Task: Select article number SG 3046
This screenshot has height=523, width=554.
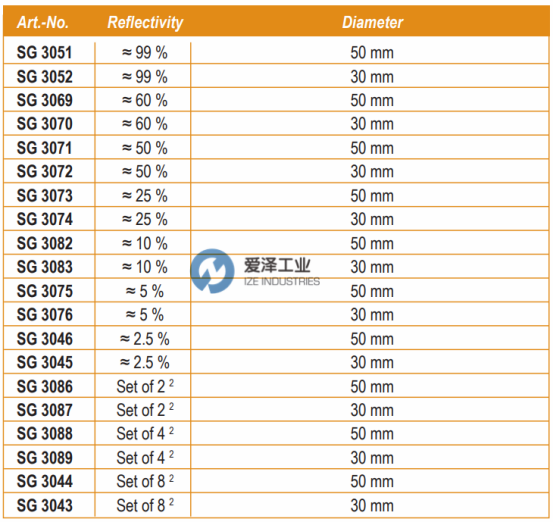Action: pos(45,339)
